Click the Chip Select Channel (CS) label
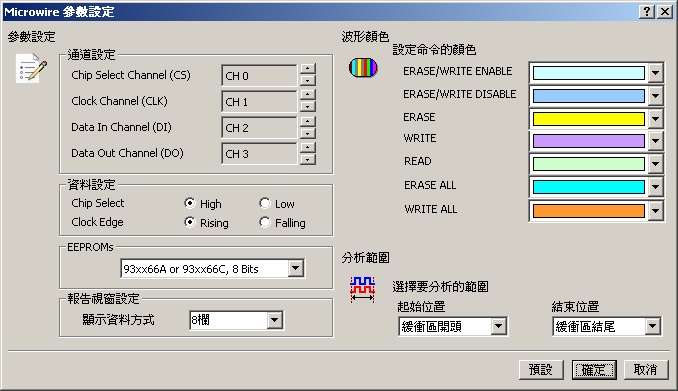The height and width of the screenshot is (391, 678). (x=131, y=75)
